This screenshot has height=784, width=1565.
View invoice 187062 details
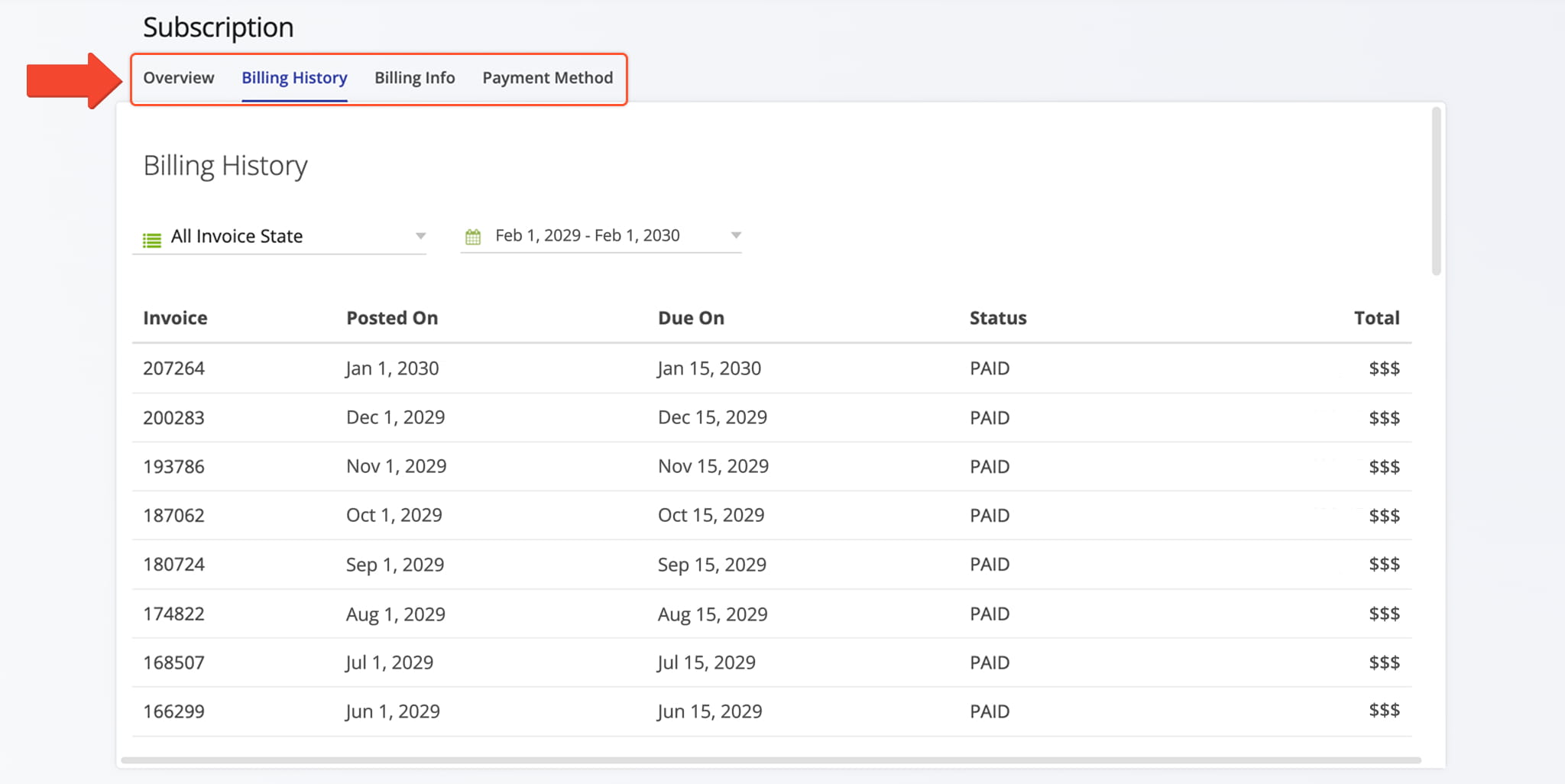tap(174, 516)
